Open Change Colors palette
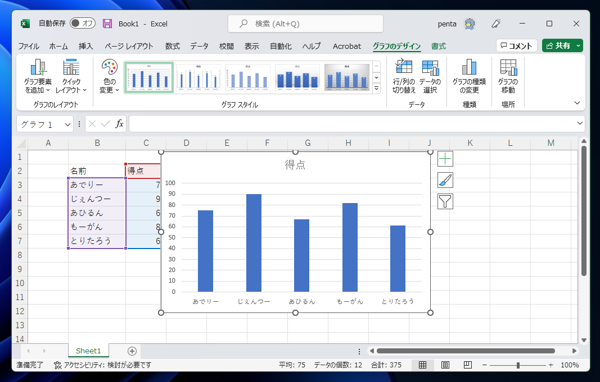600x382 pixels. click(109, 76)
